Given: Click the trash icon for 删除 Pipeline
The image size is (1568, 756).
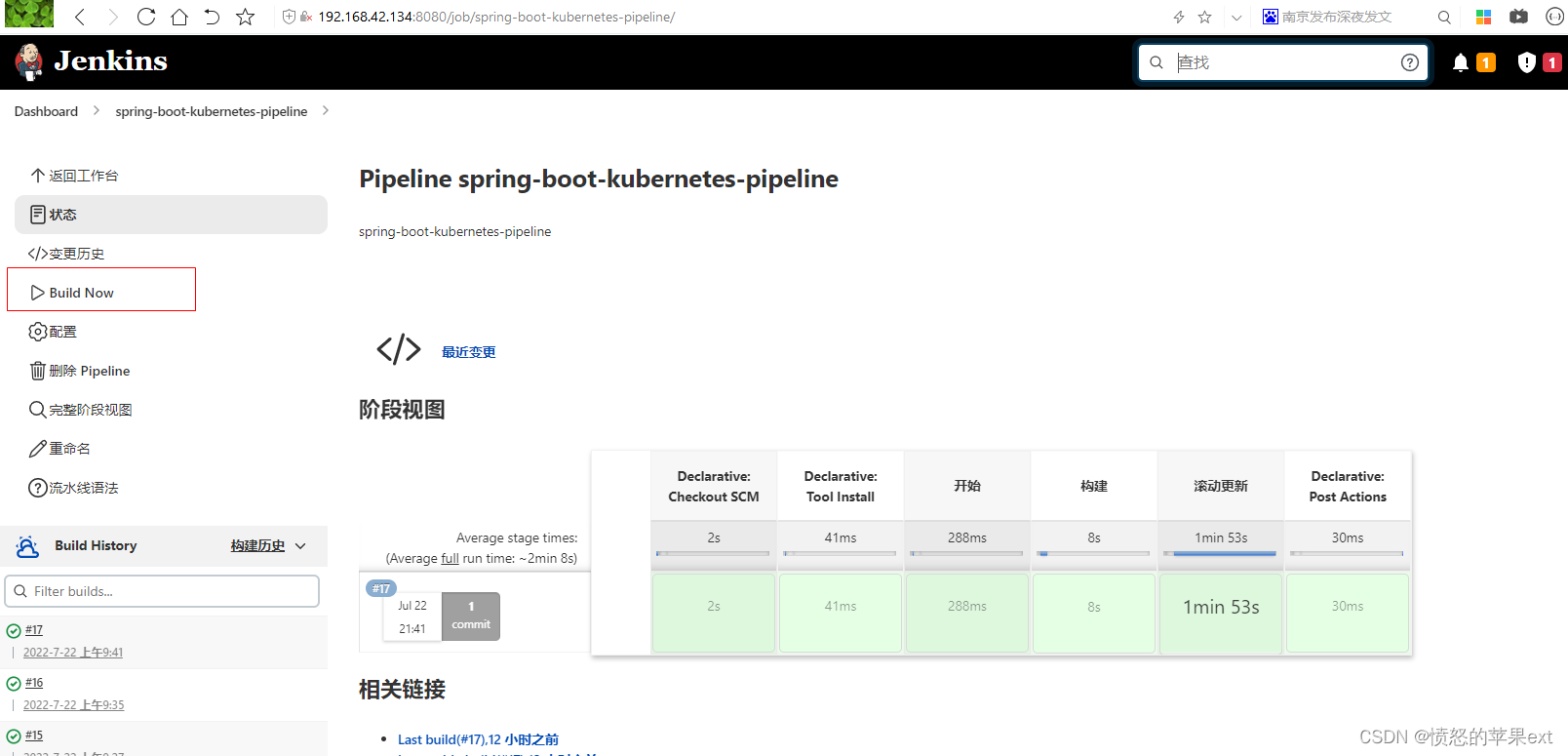Looking at the screenshot, I should [38, 371].
